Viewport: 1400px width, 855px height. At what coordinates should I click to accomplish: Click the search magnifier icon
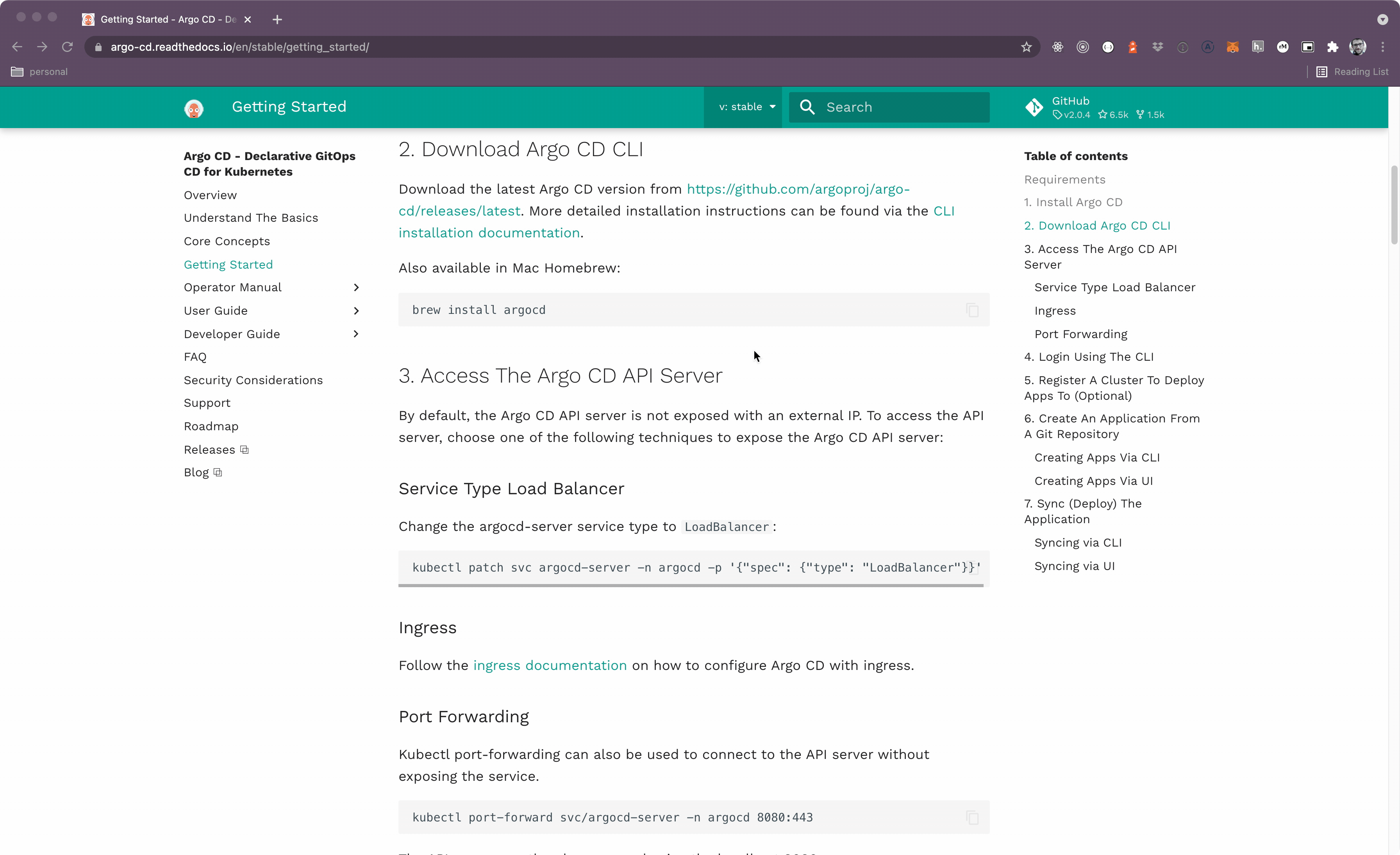point(807,107)
